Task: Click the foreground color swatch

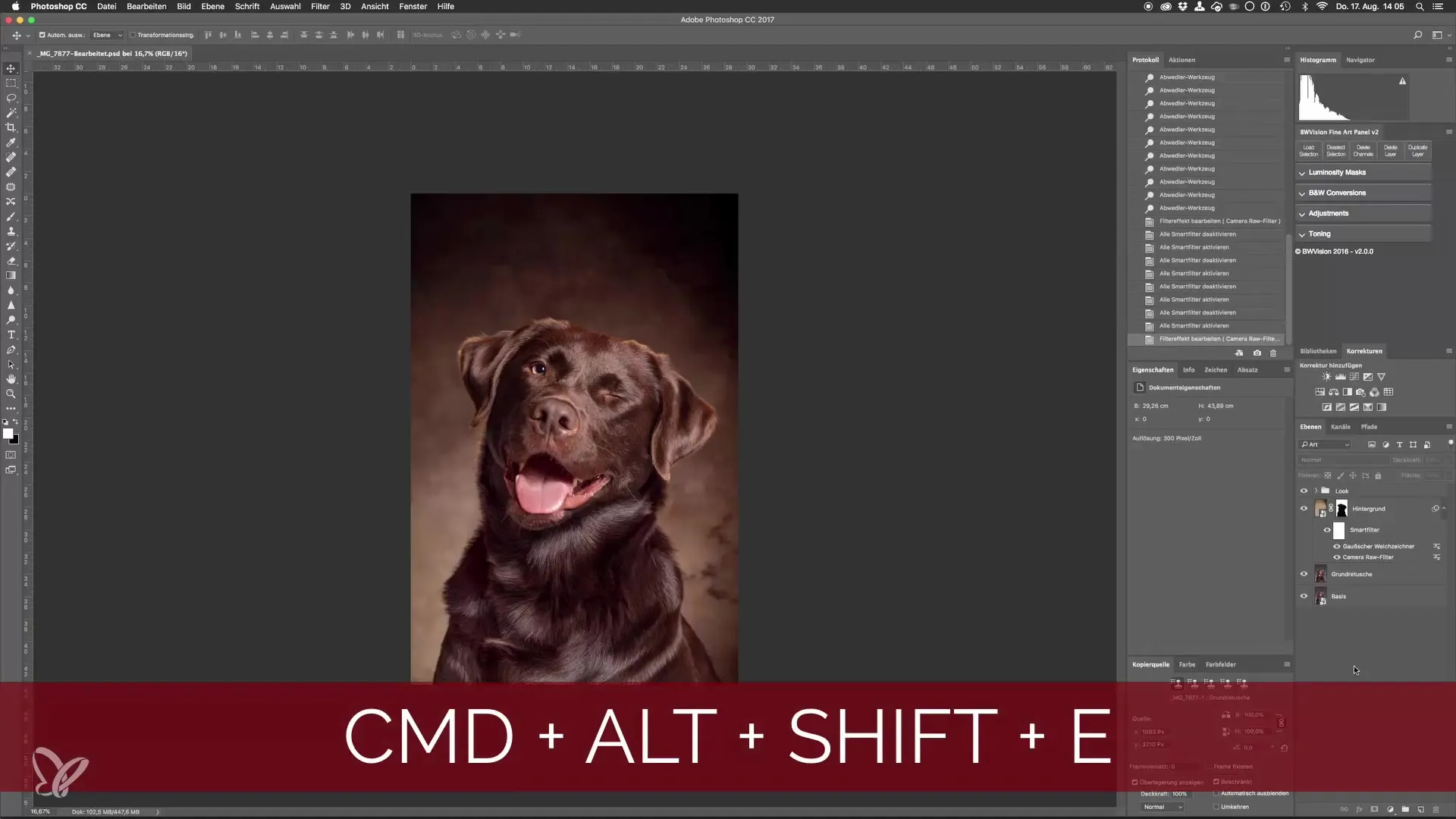Action: point(8,434)
